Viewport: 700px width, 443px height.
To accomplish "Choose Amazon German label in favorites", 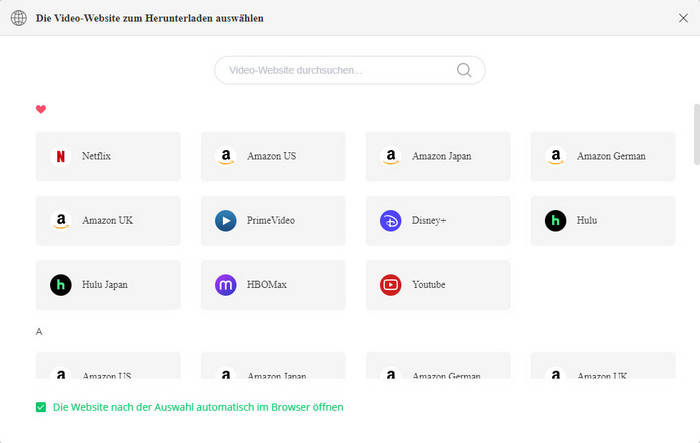I will pos(611,156).
